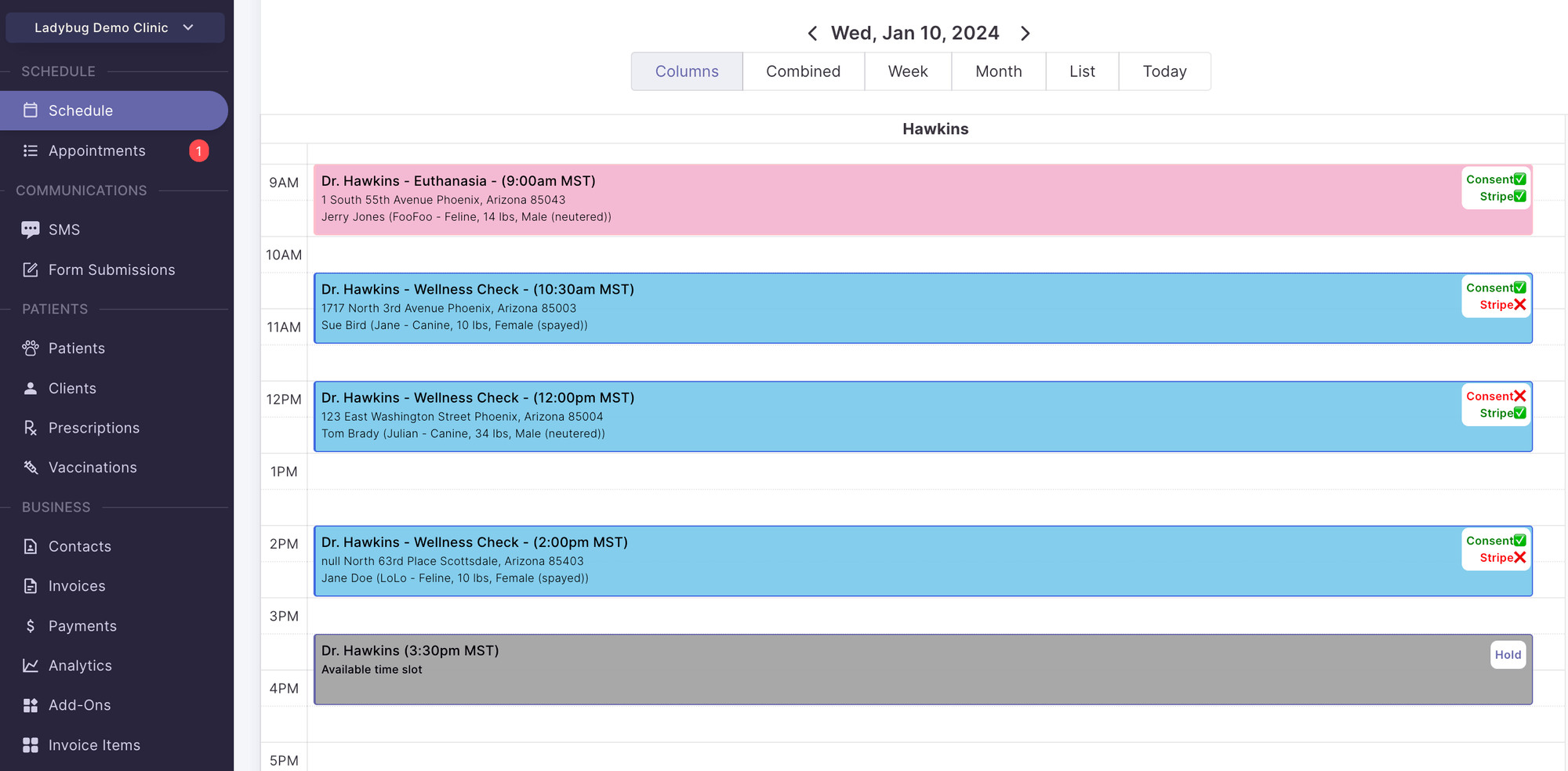Viewport: 1568px width, 771px height.
Task: Open the Payments dollar icon
Action: 31,625
